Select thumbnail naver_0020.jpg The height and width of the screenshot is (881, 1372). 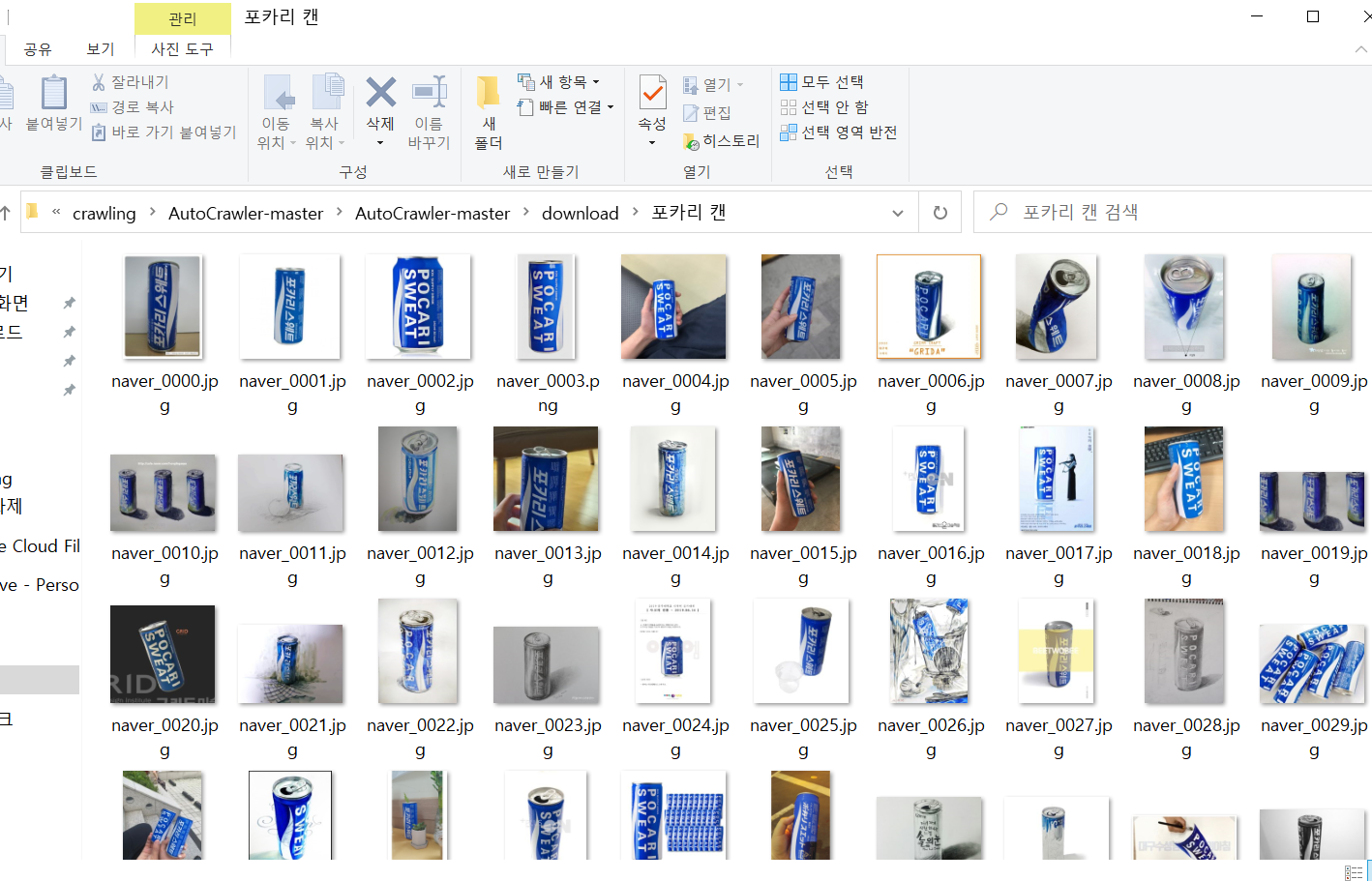163,654
